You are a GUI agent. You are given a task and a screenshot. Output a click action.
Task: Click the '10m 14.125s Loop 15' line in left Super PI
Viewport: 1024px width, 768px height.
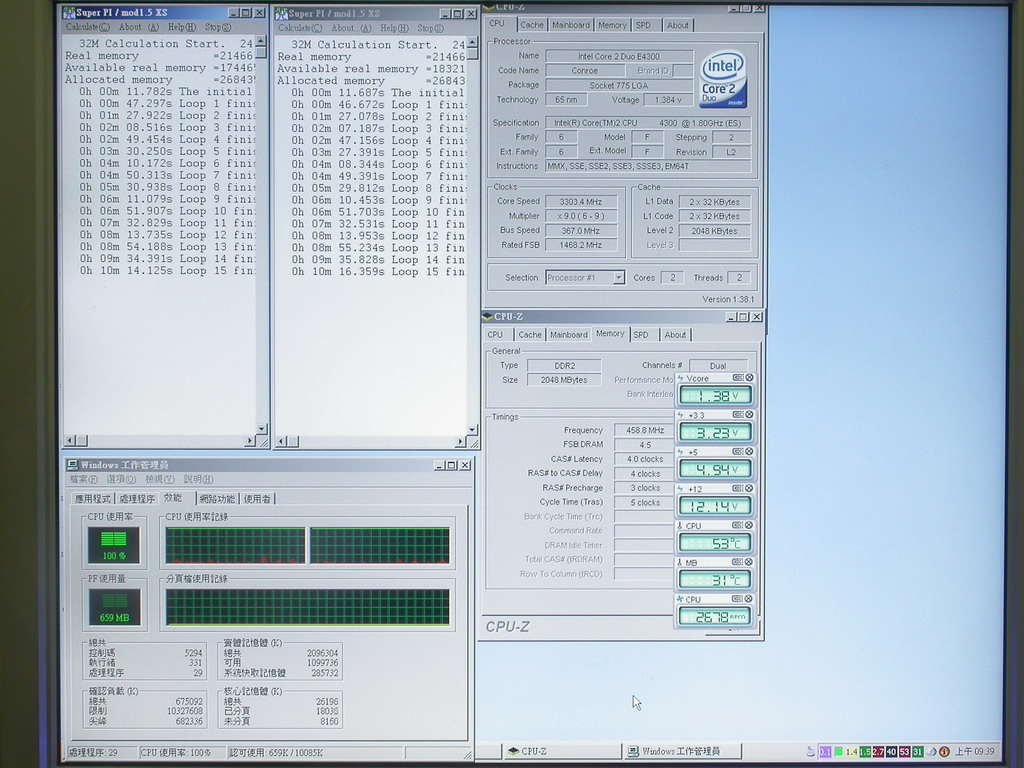(167, 271)
